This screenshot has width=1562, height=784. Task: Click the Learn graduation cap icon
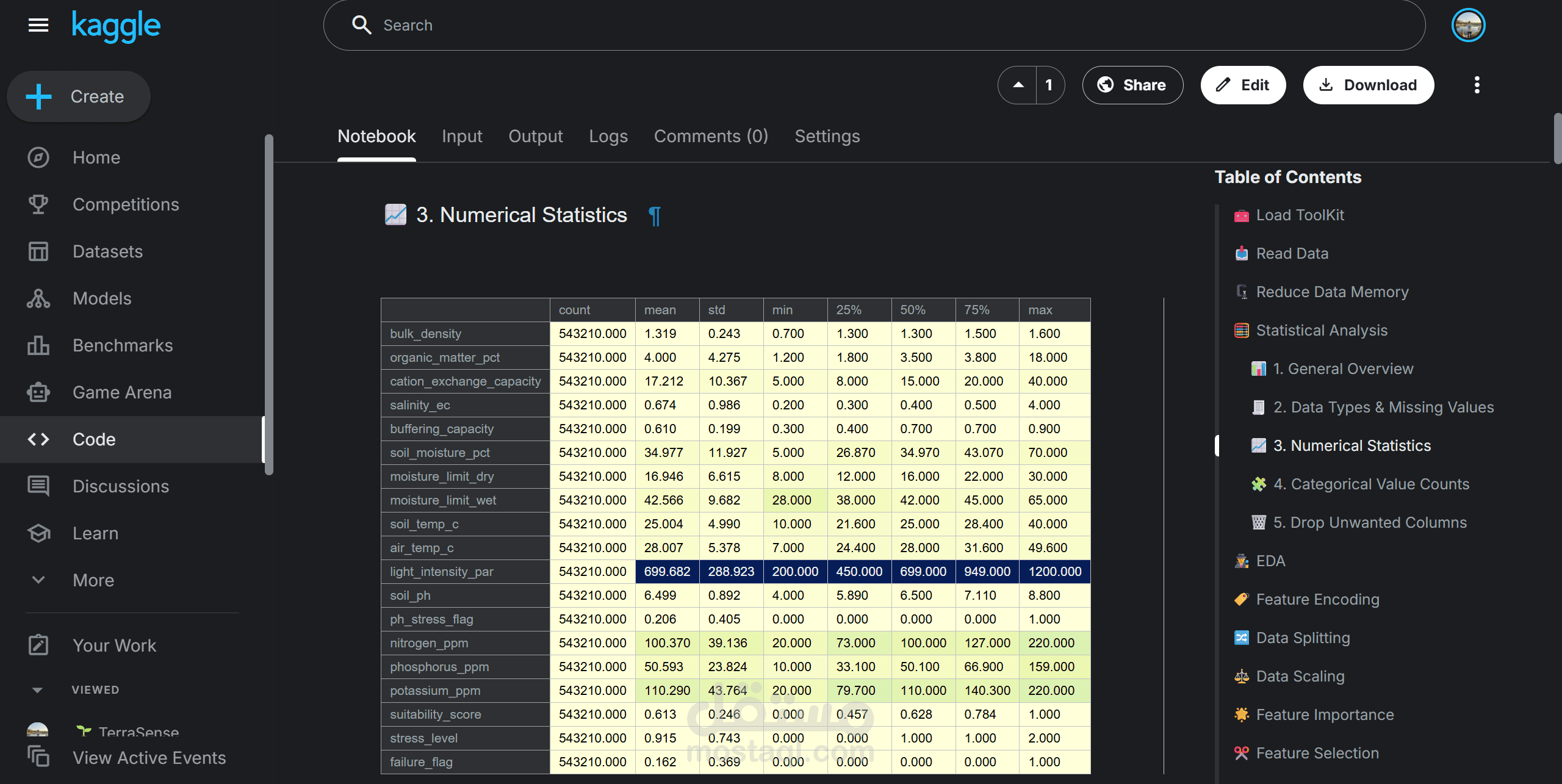pos(38,533)
